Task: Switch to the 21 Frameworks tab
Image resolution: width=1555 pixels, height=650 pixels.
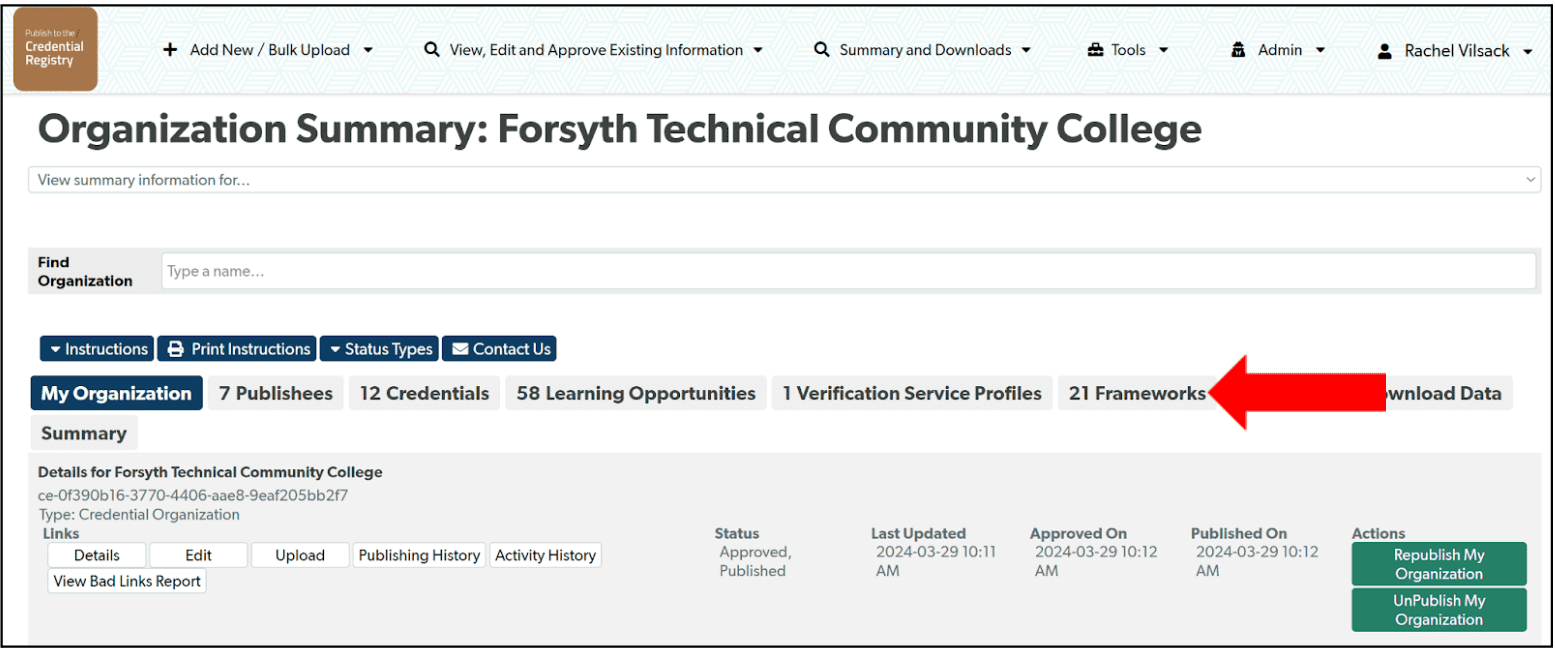Action: (1135, 393)
